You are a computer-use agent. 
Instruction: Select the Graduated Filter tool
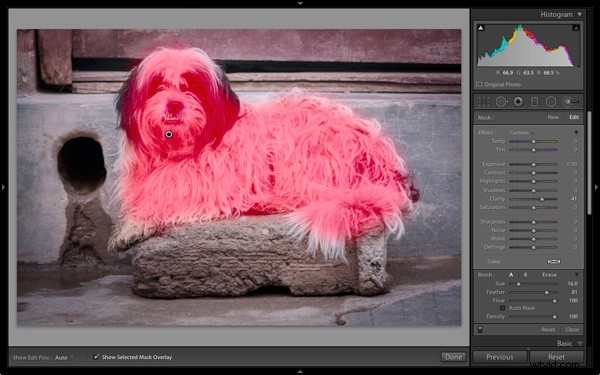pyautogui.click(x=535, y=102)
